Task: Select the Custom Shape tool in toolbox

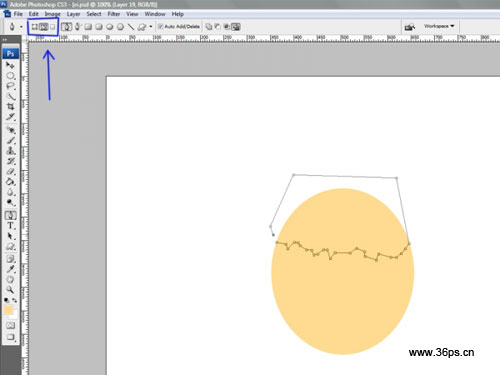Action: coord(10,247)
